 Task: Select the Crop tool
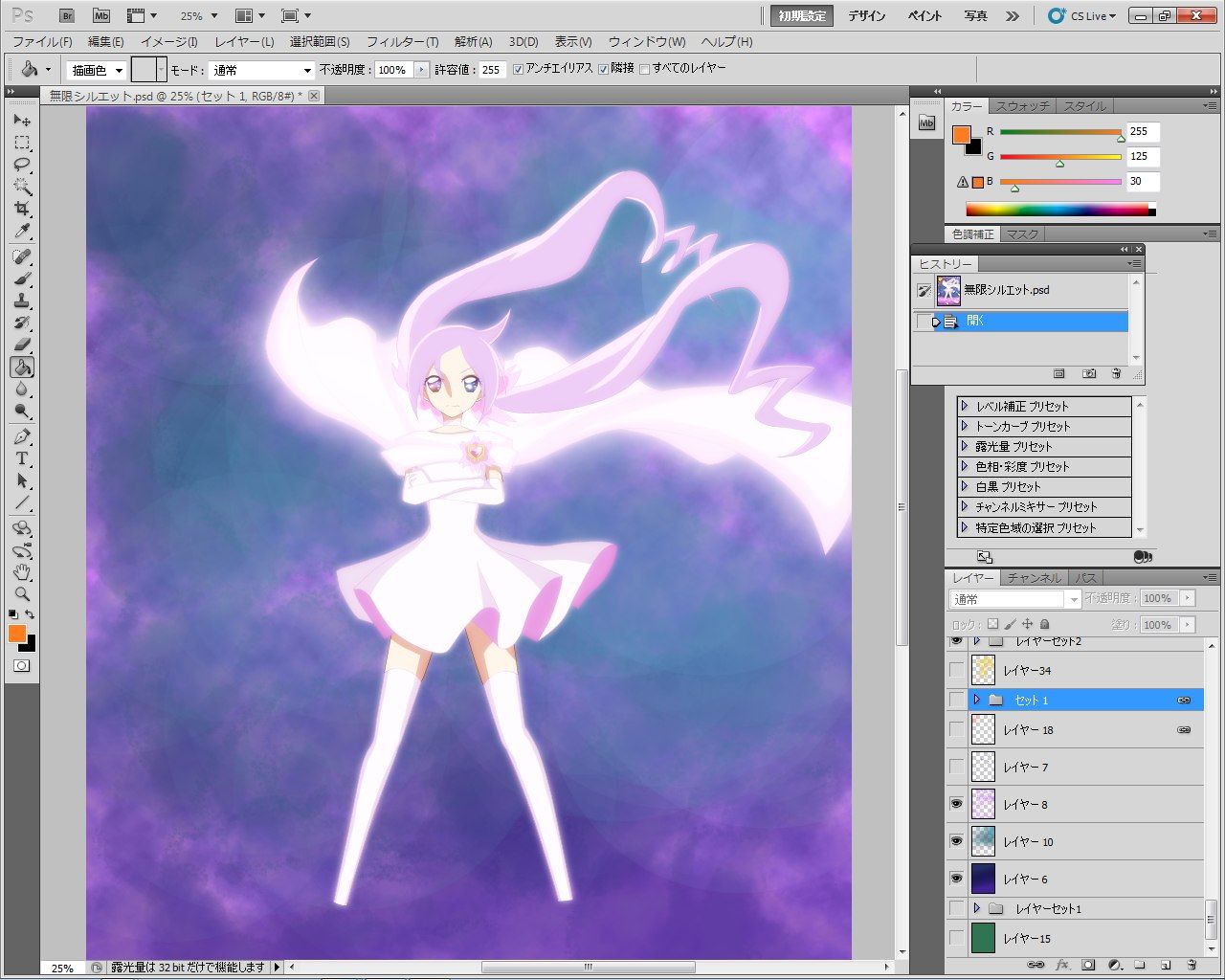[x=22, y=210]
